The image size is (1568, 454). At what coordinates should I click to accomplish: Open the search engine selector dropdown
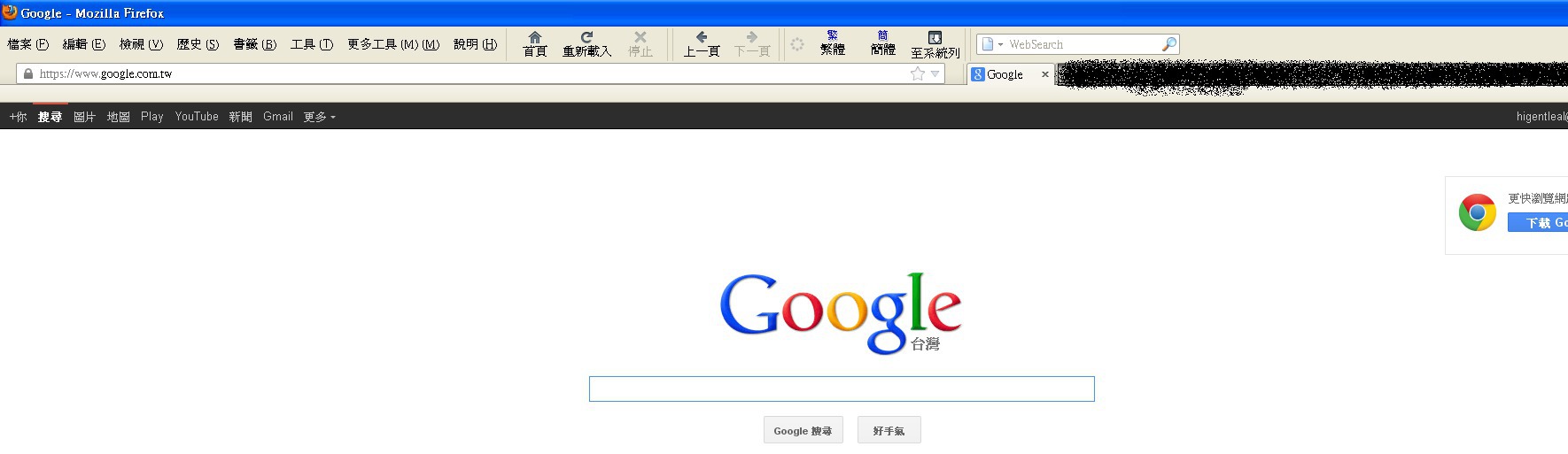(x=992, y=44)
